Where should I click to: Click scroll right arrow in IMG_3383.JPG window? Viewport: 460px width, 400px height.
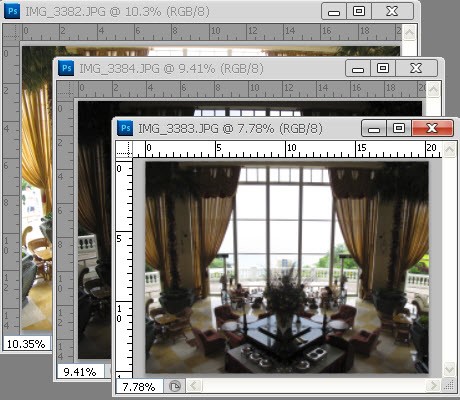(433, 386)
